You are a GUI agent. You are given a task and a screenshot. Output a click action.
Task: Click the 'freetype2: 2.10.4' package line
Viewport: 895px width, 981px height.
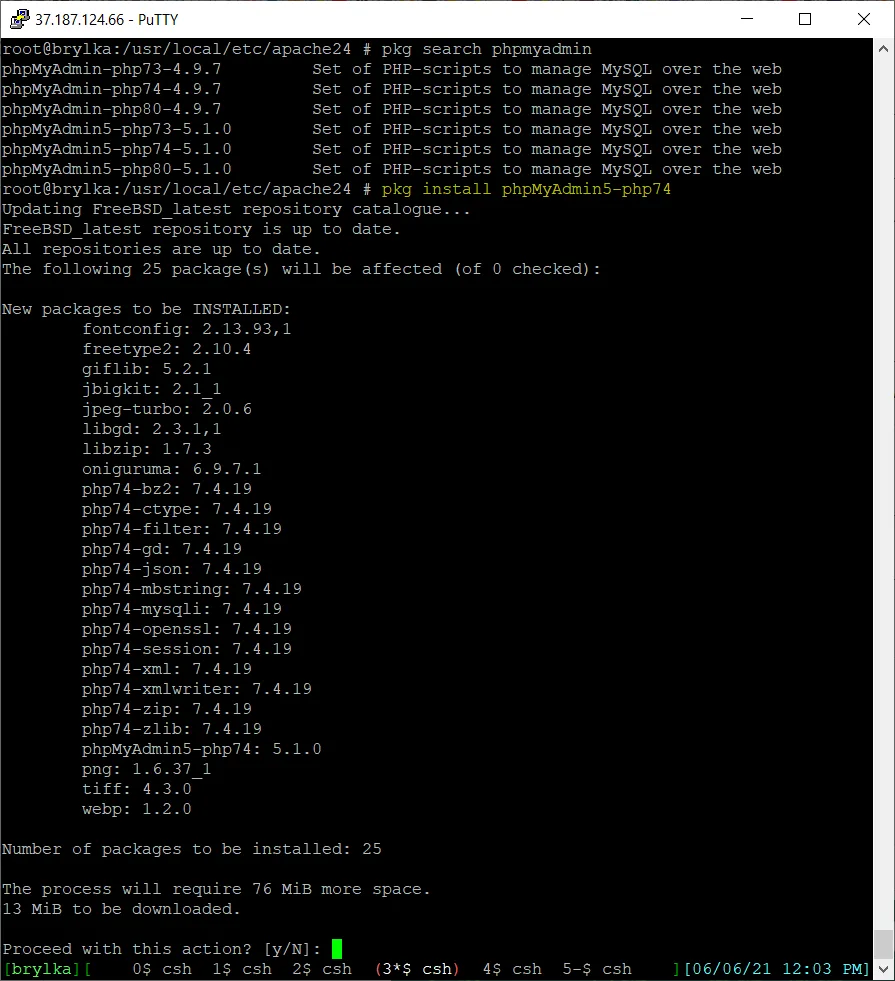tap(166, 349)
